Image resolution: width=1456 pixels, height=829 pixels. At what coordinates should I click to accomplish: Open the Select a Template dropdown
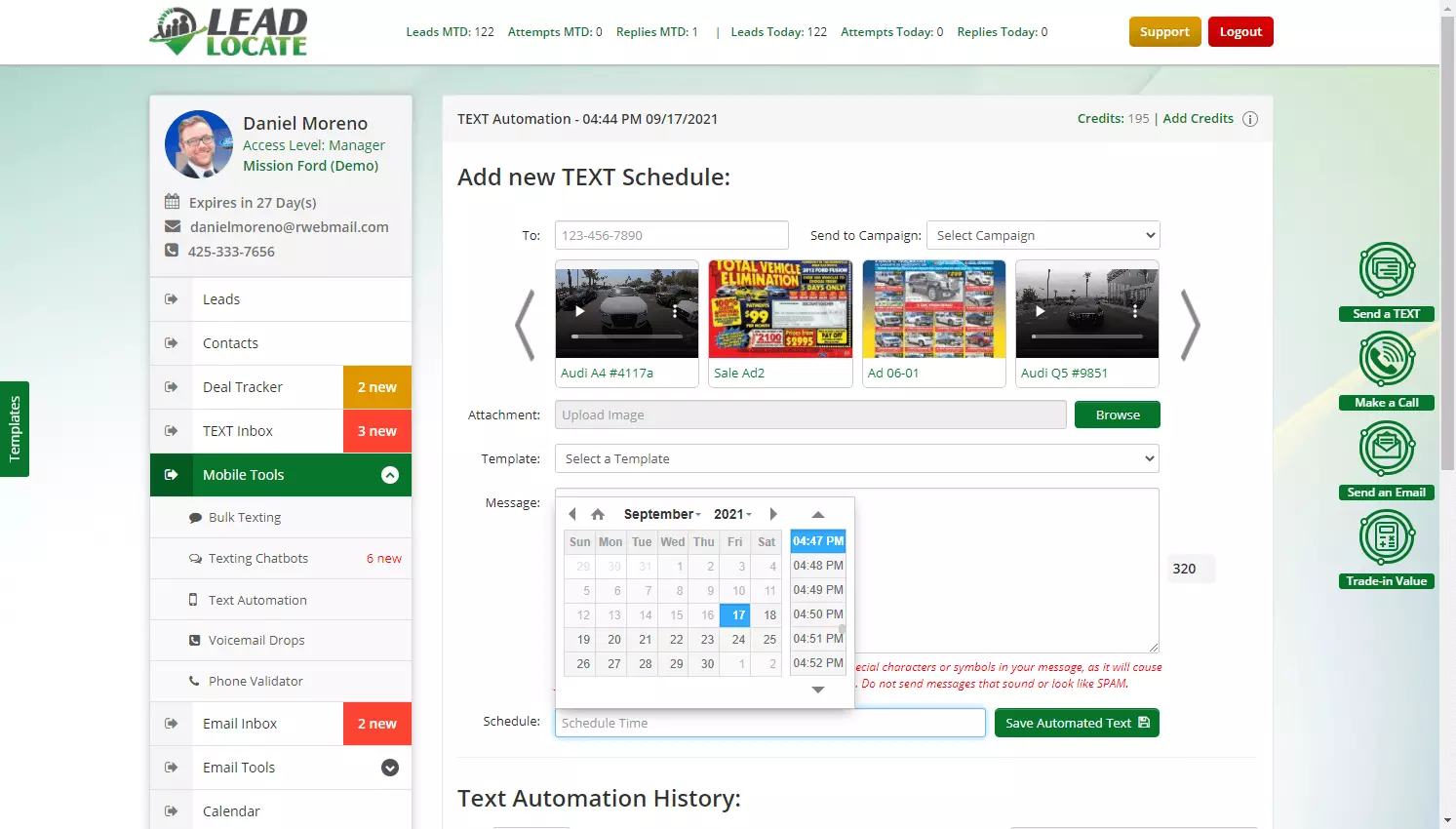pyautogui.click(x=857, y=458)
